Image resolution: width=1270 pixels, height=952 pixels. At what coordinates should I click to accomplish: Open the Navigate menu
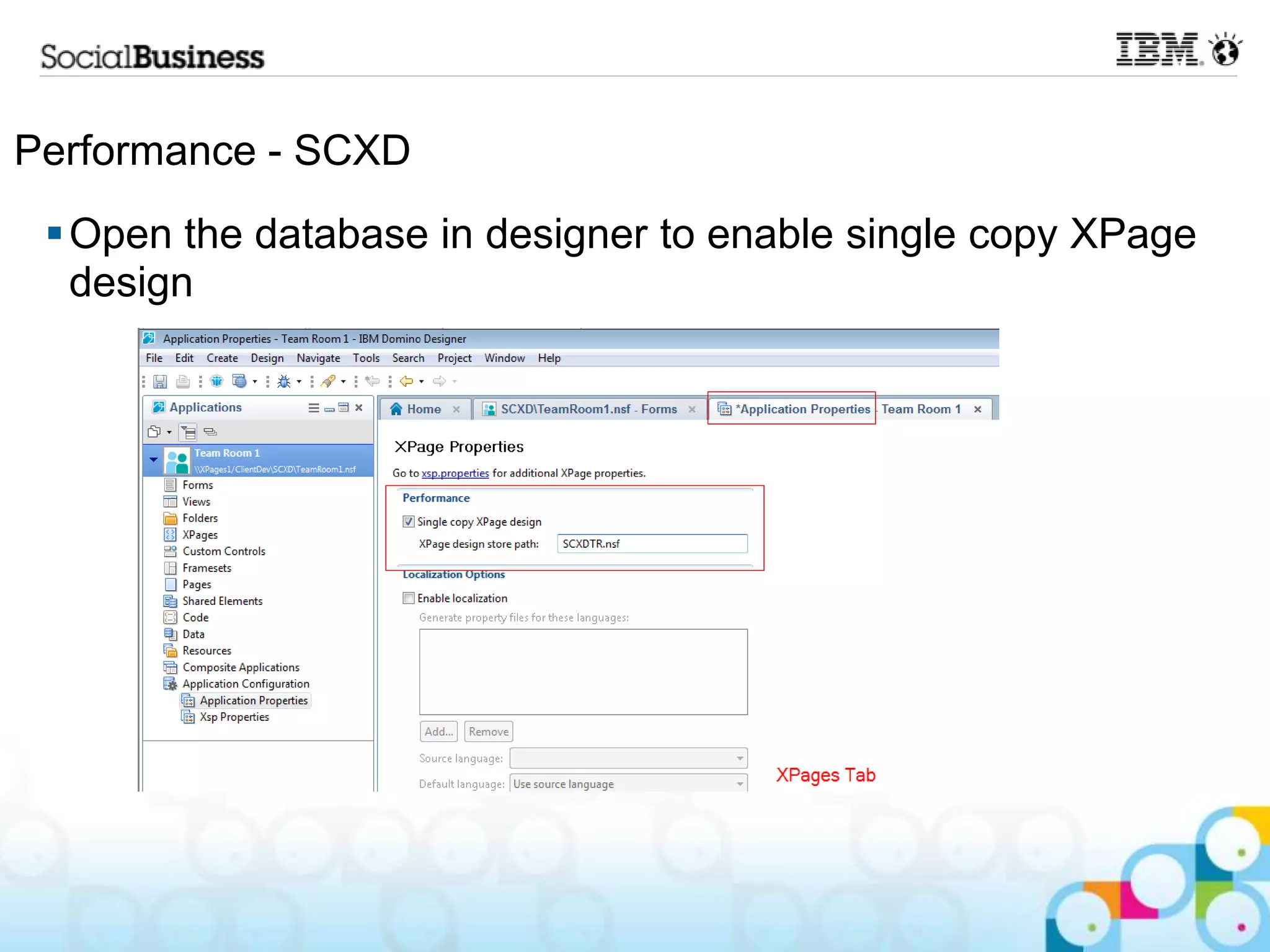pyautogui.click(x=318, y=358)
